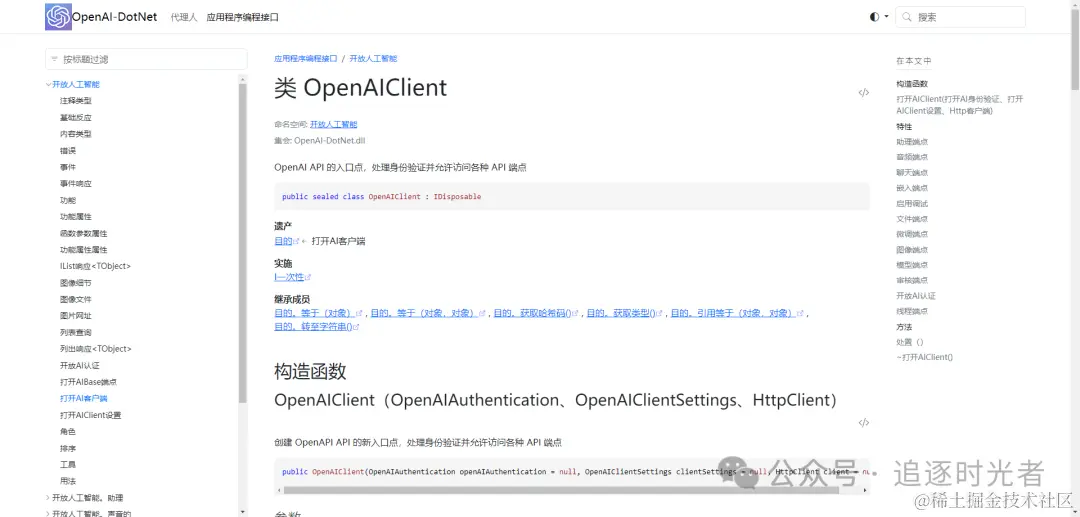Open the 开放人工智能 namespace link after 命名空间
Screen dimensions: 1080x517
(333, 125)
